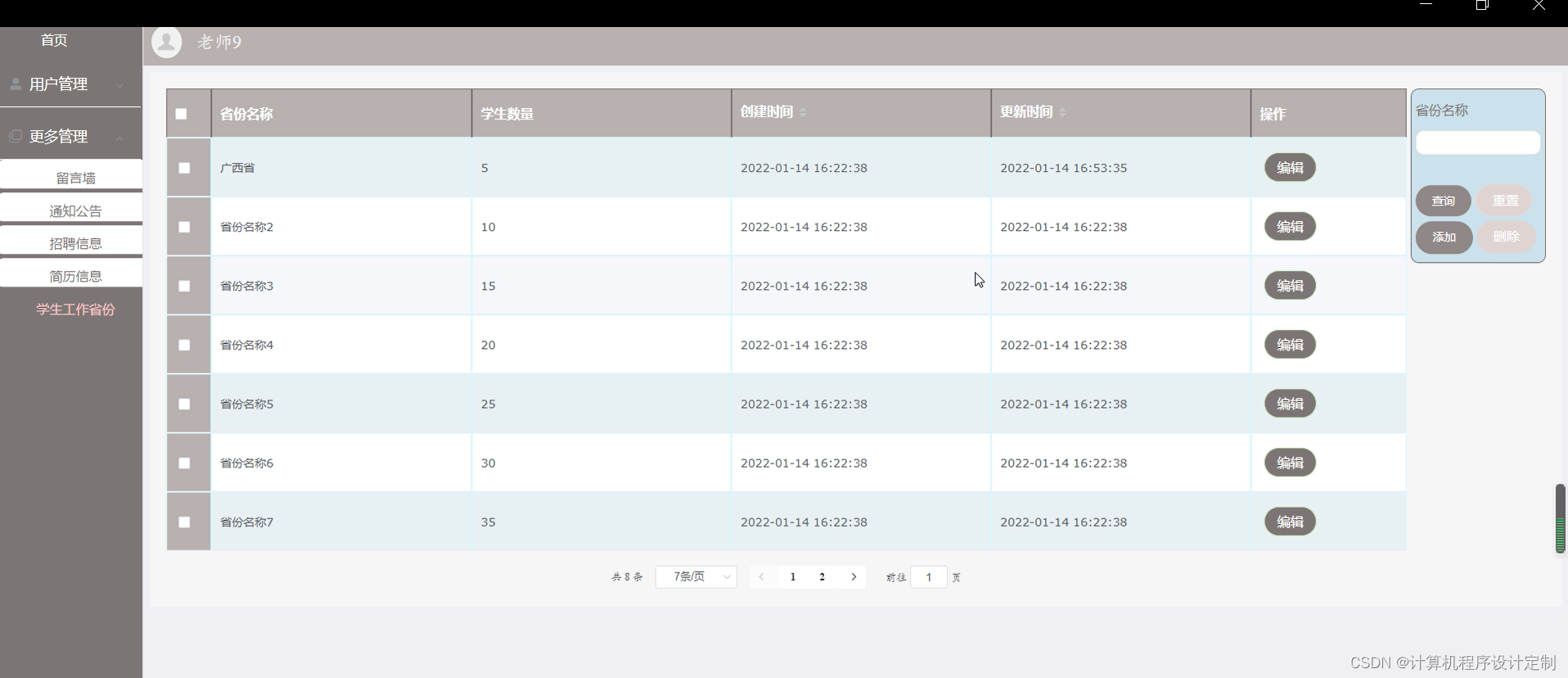This screenshot has height=678, width=1568.
Task: Click 编辑 button for 省份名称5 row
Action: [1290, 404]
